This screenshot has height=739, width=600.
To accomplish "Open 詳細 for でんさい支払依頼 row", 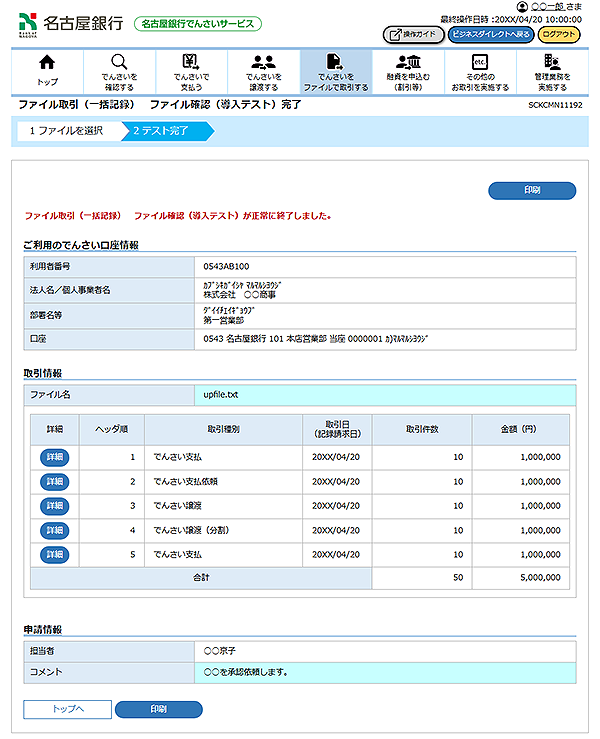I will [54, 481].
